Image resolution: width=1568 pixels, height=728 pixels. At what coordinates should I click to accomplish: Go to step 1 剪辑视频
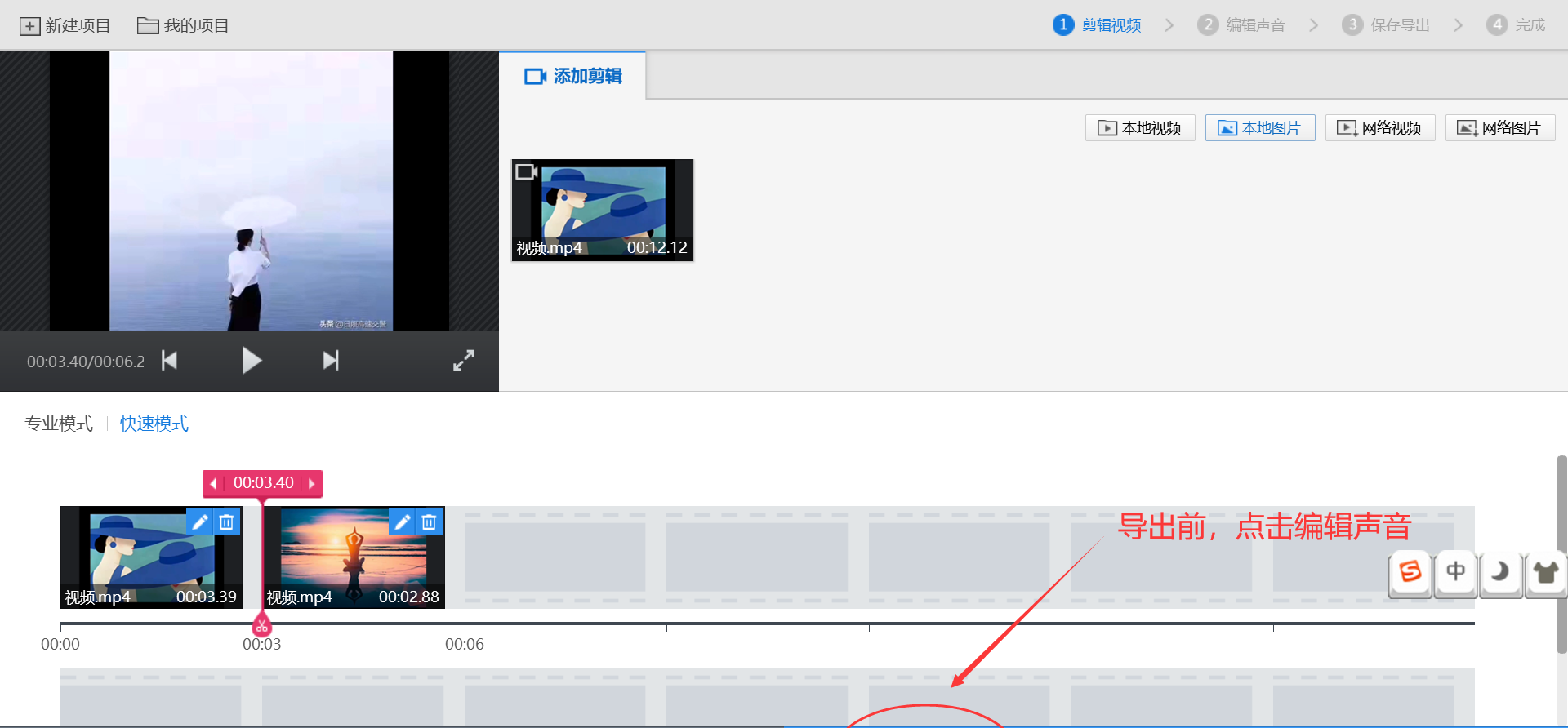[1097, 24]
